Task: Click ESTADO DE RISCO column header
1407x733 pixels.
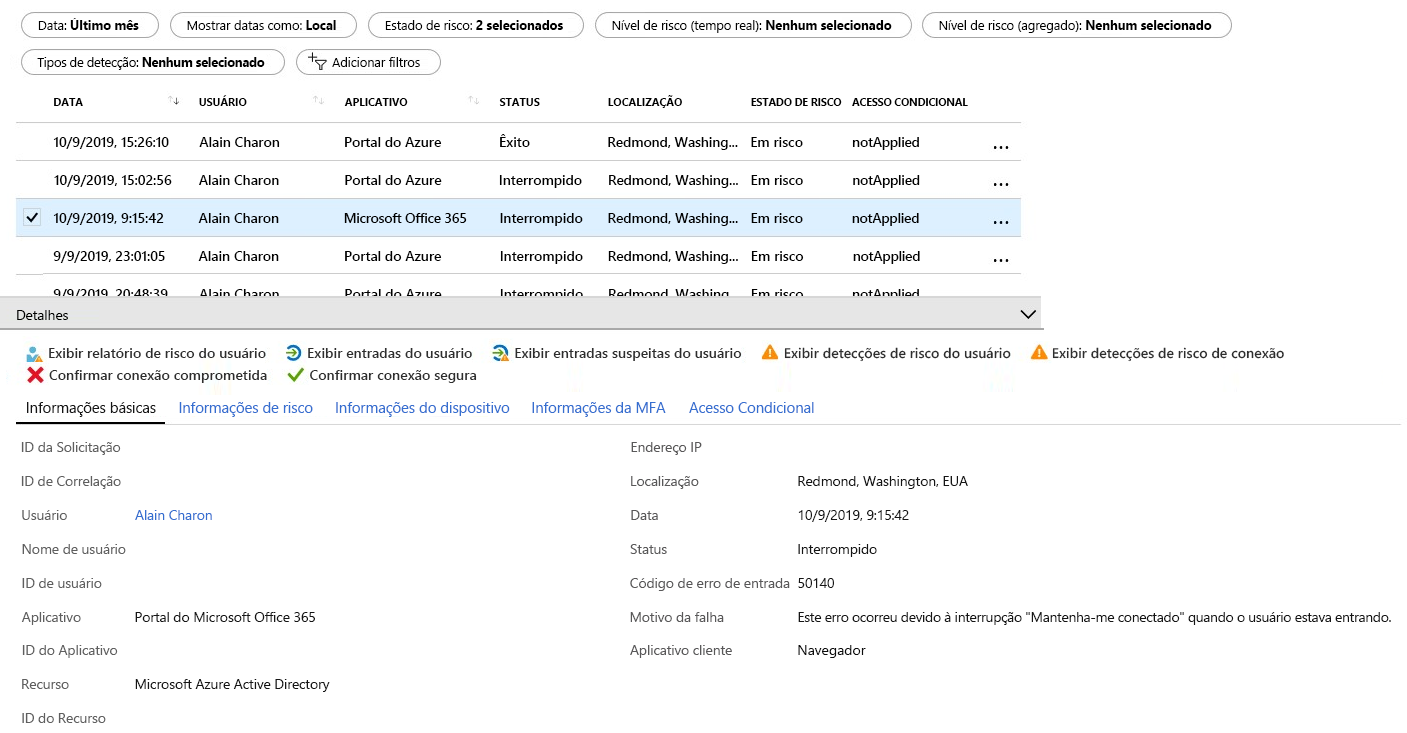Action: (796, 102)
